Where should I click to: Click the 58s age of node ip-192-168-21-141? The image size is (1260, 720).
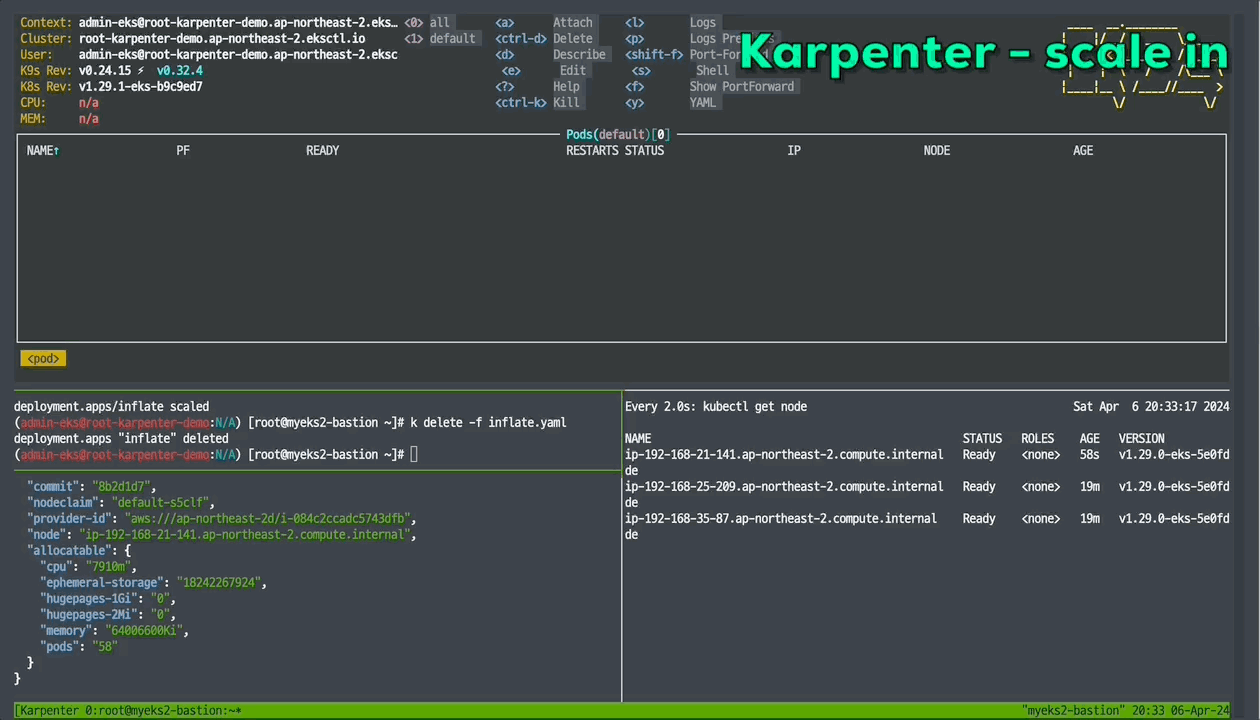[x=1089, y=454]
